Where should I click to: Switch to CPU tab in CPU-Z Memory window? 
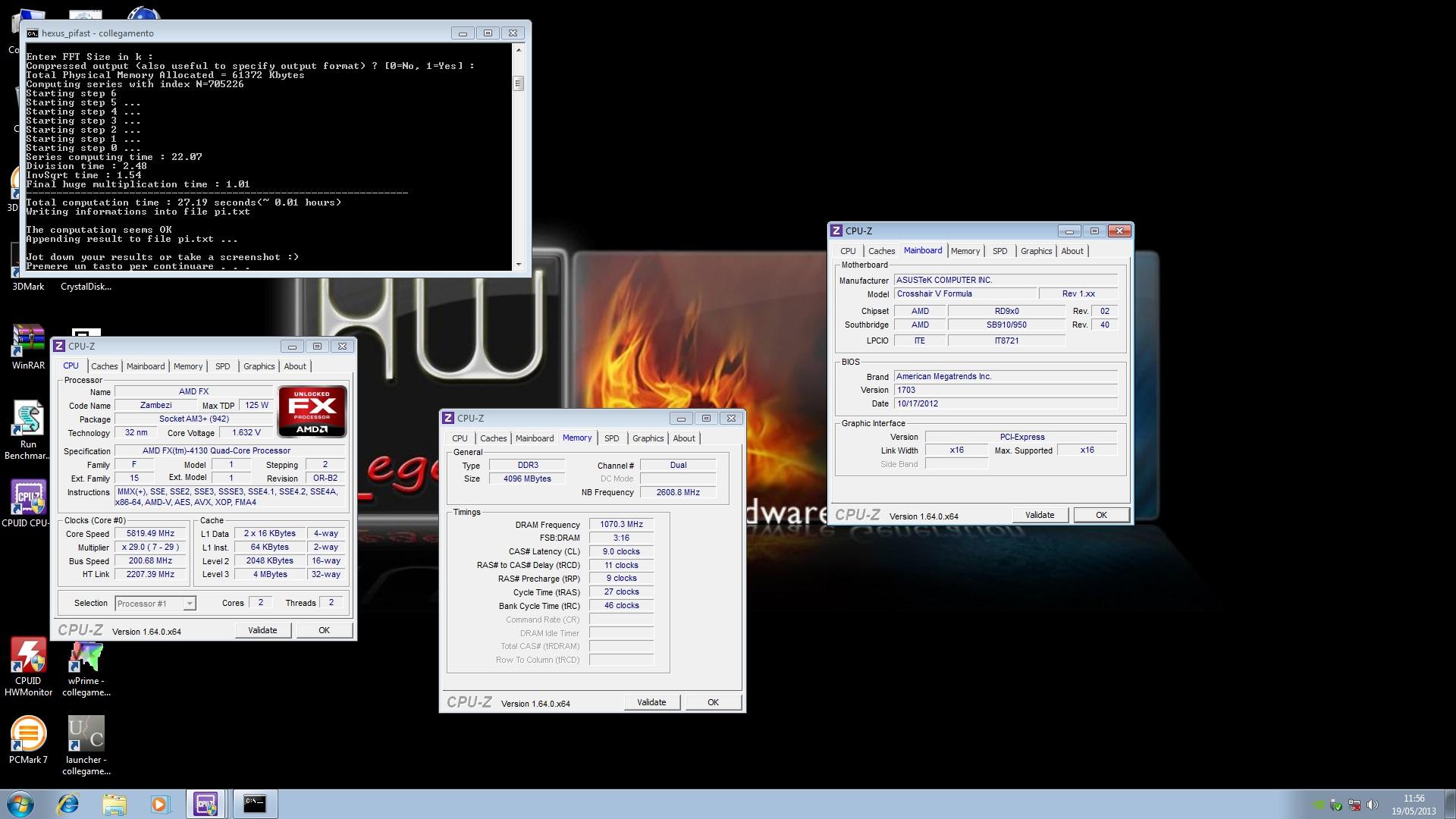(x=460, y=438)
